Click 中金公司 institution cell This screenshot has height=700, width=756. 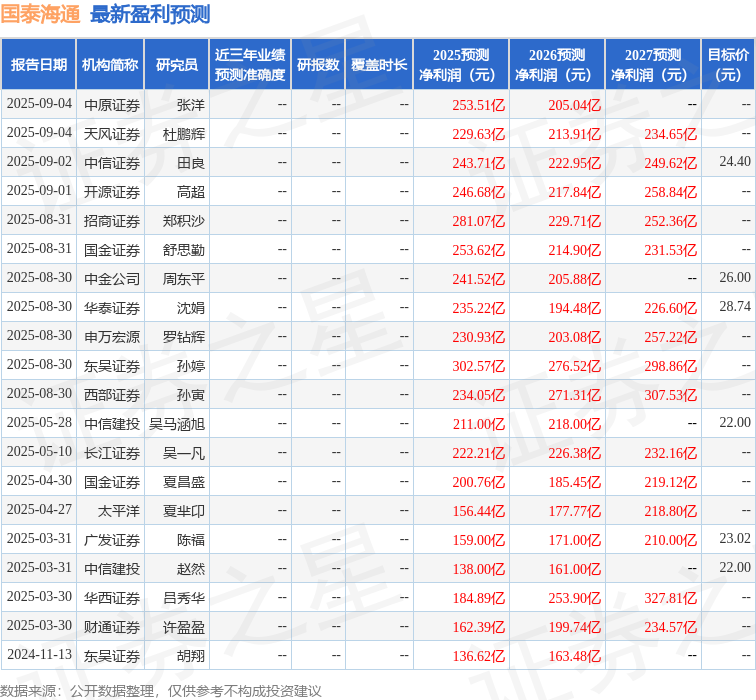pyautogui.click(x=112, y=279)
